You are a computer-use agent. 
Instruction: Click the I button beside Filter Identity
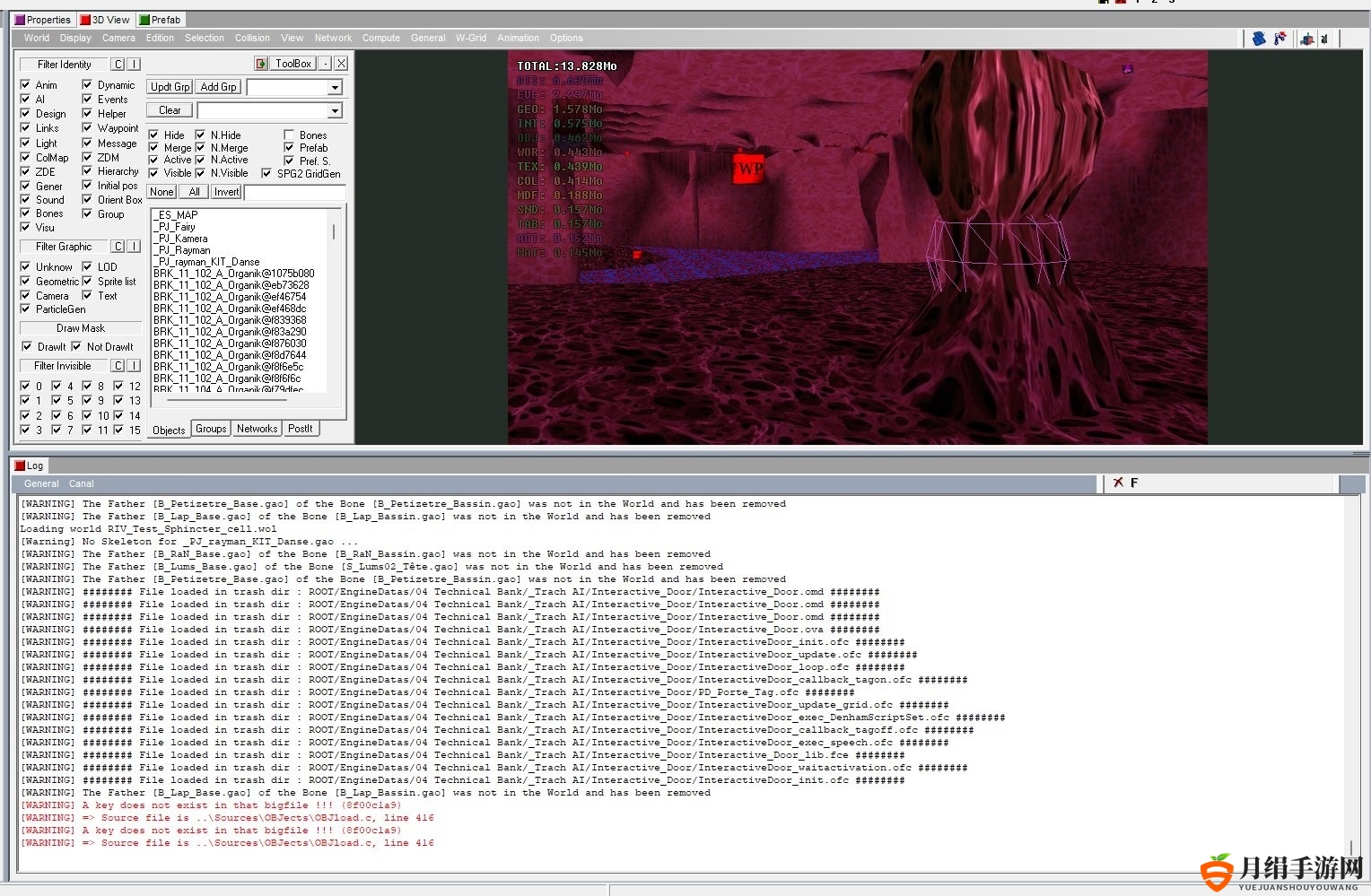click(134, 65)
